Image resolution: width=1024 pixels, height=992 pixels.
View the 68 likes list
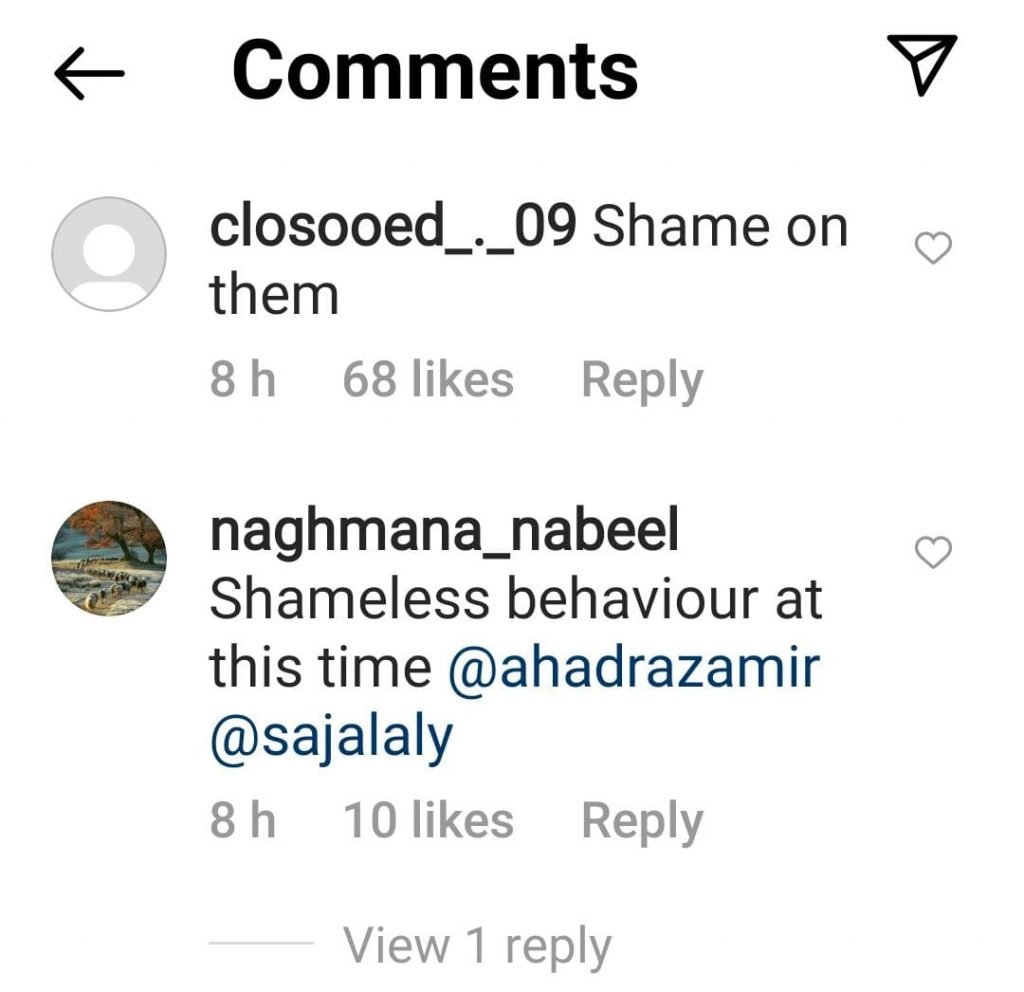pos(428,379)
